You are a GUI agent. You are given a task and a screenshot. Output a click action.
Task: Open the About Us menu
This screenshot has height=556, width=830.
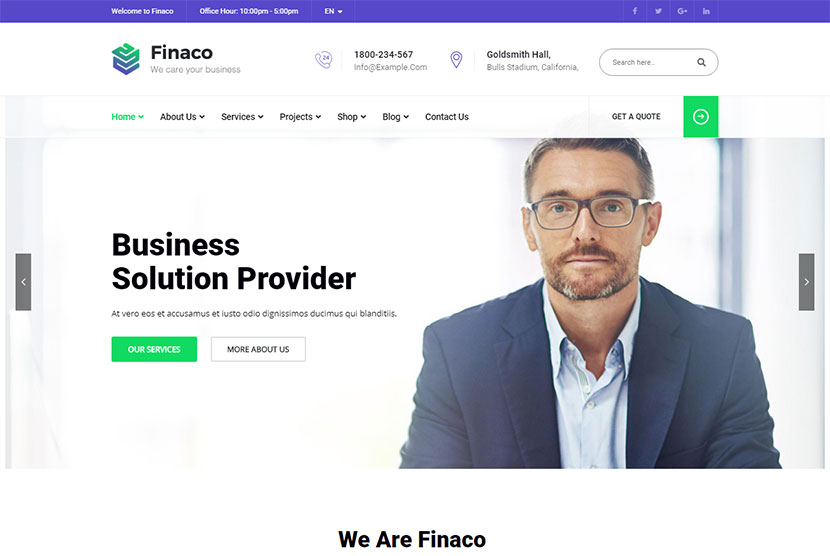point(182,116)
